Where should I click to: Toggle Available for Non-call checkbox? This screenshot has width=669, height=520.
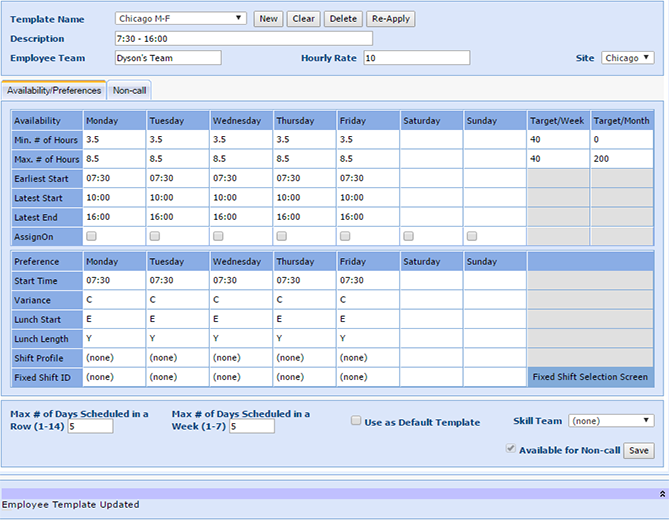click(x=511, y=450)
